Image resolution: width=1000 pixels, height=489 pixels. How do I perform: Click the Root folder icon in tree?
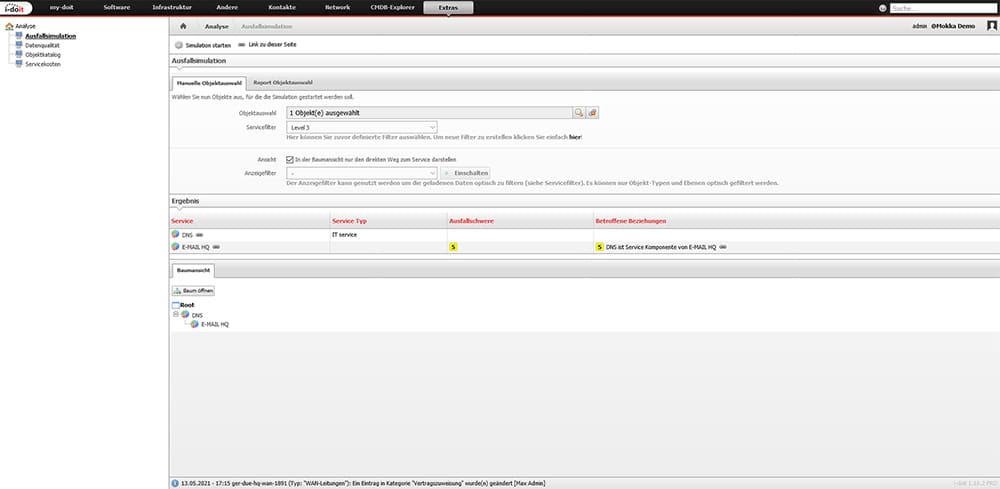(x=175, y=305)
